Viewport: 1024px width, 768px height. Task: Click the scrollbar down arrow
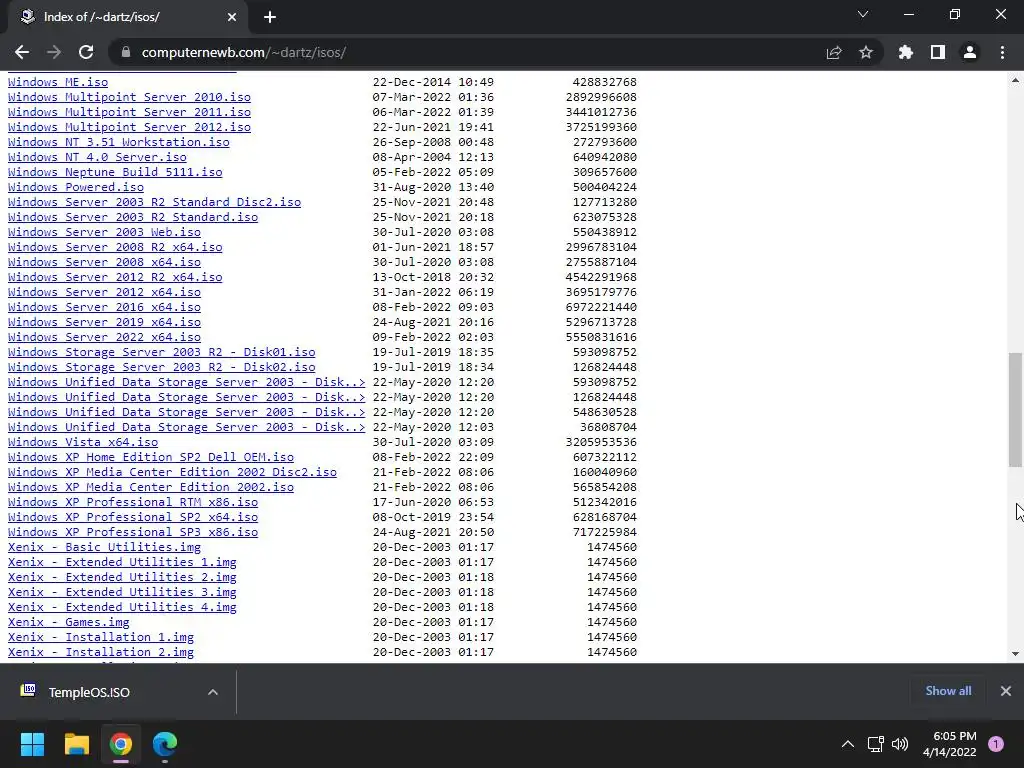pyautogui.click(x=1015, y=654)
